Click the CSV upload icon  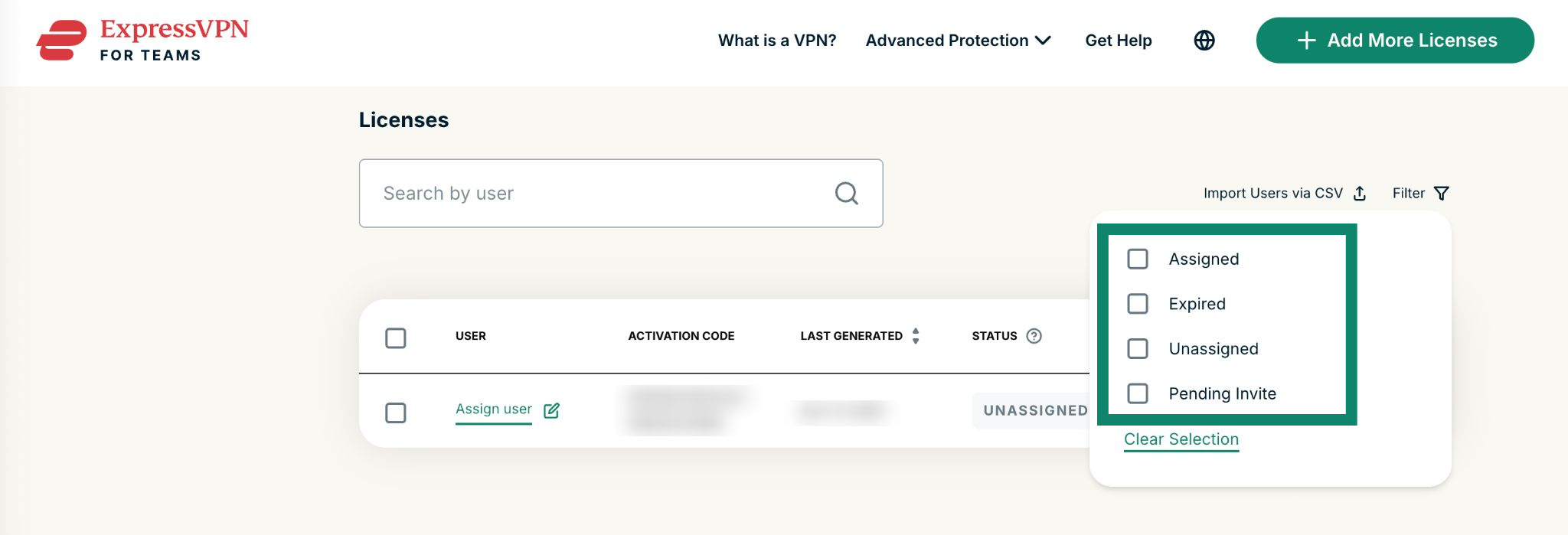(x=1360, y=194)
